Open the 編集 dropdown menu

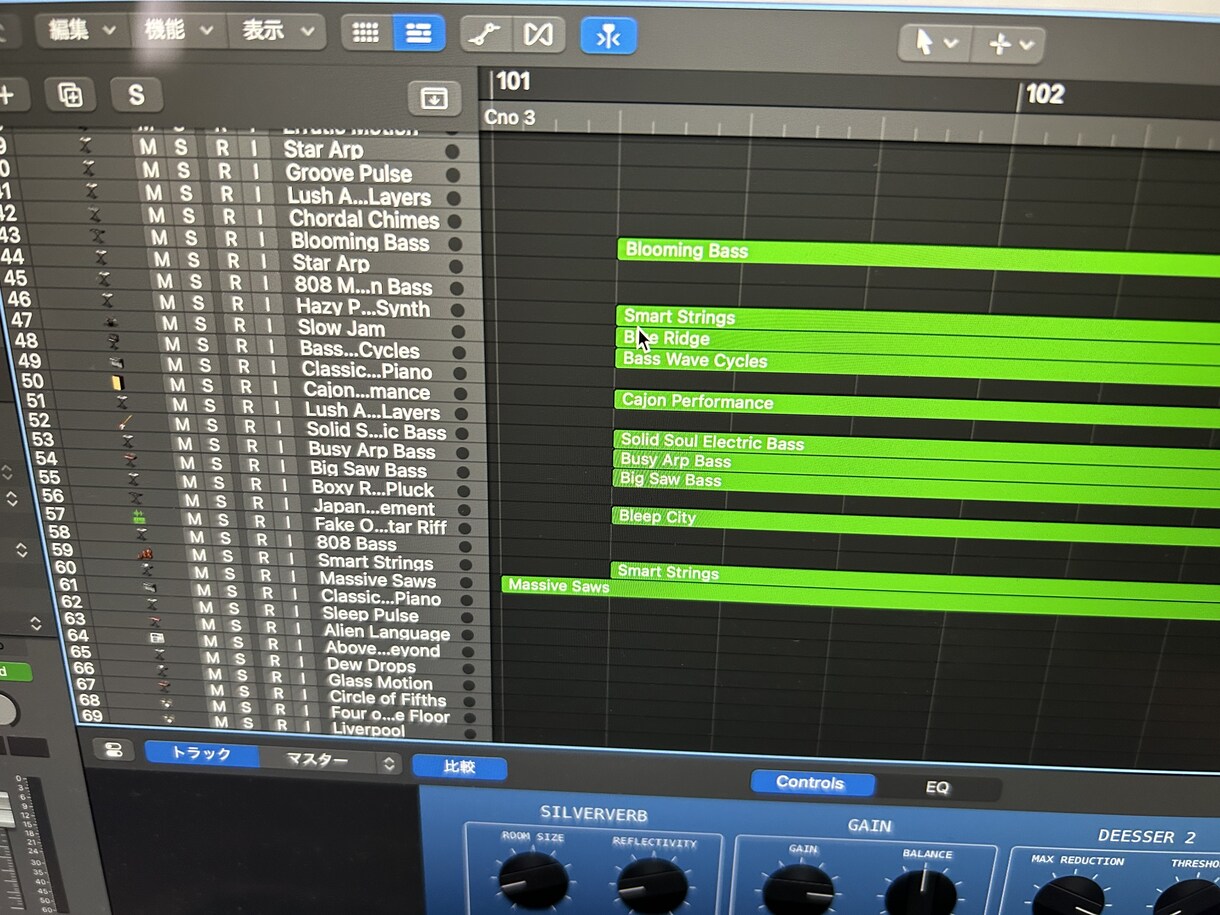coord(81,30)
